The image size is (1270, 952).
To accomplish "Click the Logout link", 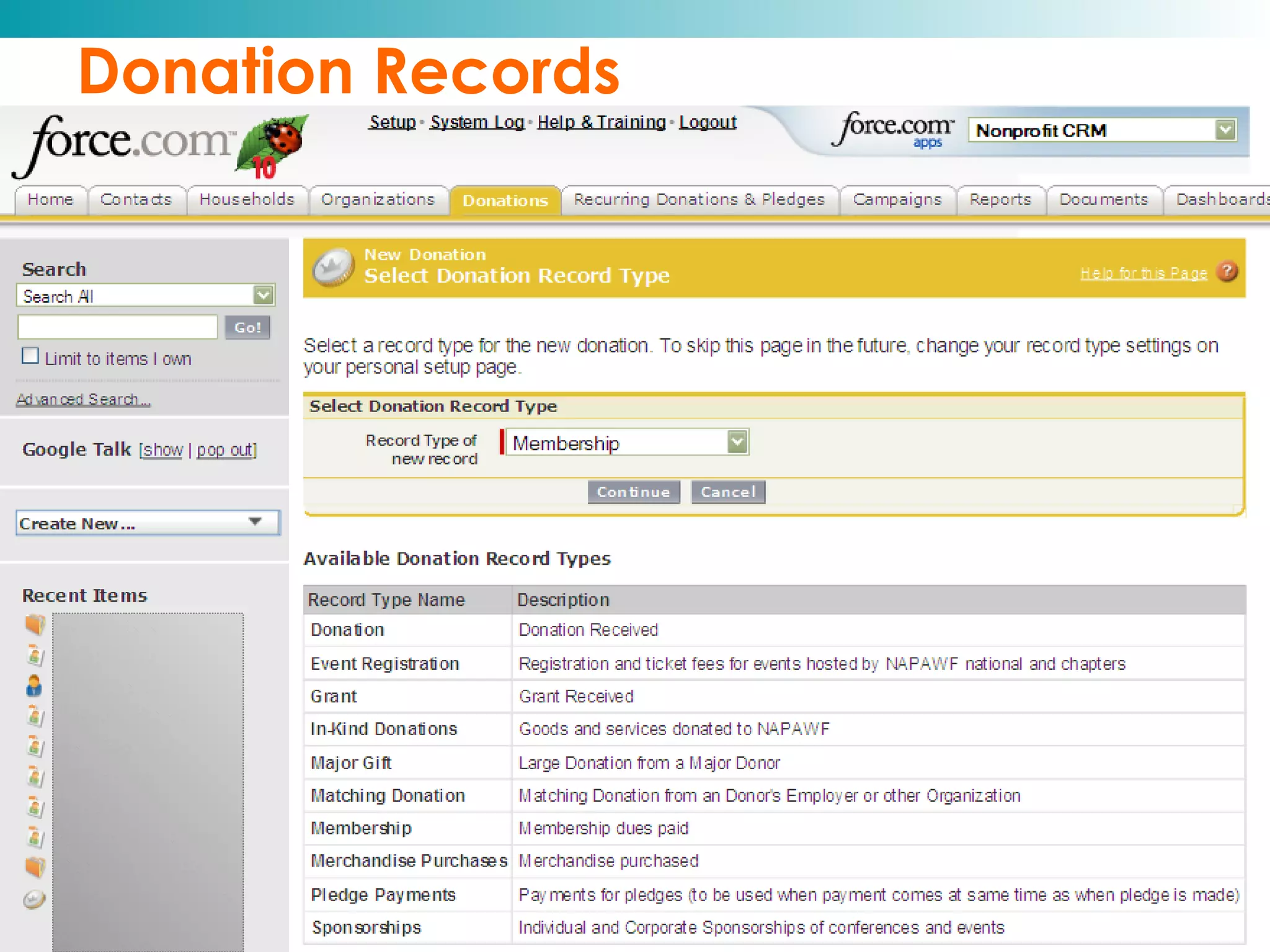I will click(708, 122).
